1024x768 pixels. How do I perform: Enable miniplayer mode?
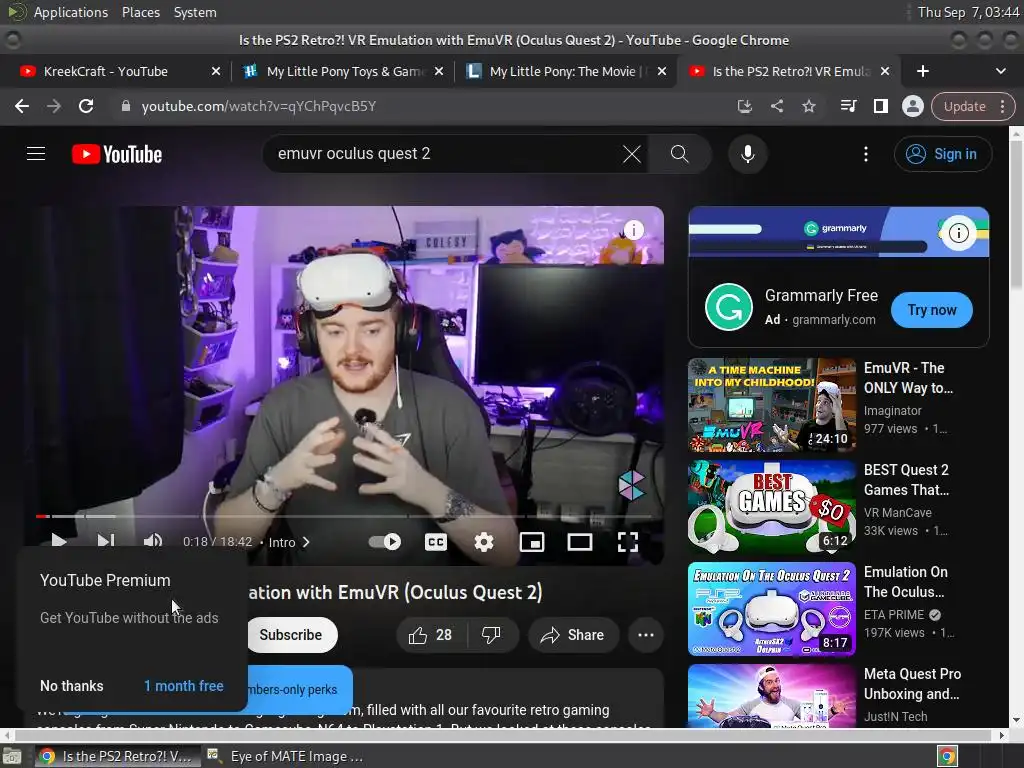tap(532, 541)
